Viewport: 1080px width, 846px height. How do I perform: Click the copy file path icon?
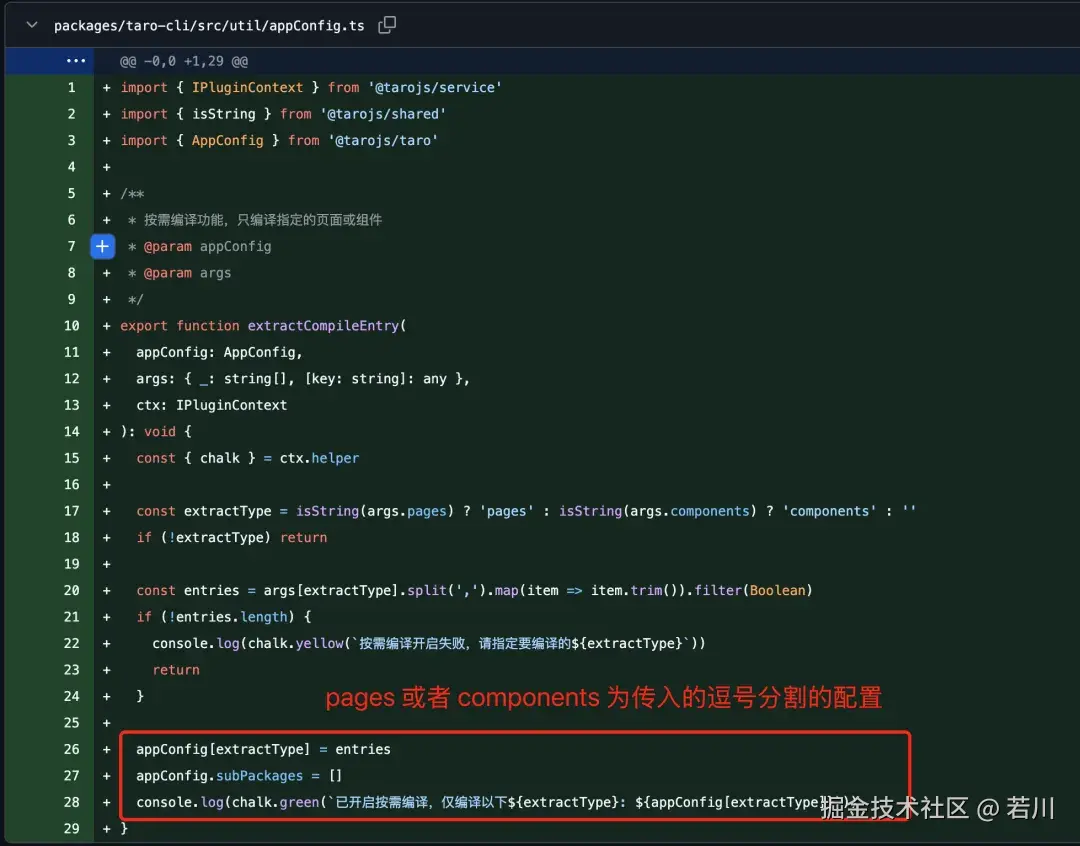[387, 25]
